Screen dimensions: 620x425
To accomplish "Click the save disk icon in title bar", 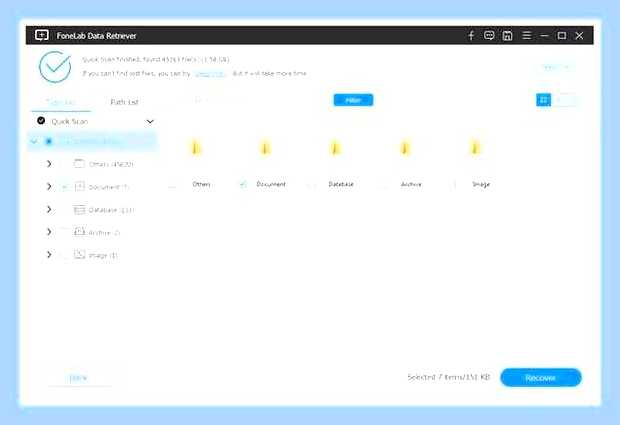I will pyautogui.click(x=507, y=36).
